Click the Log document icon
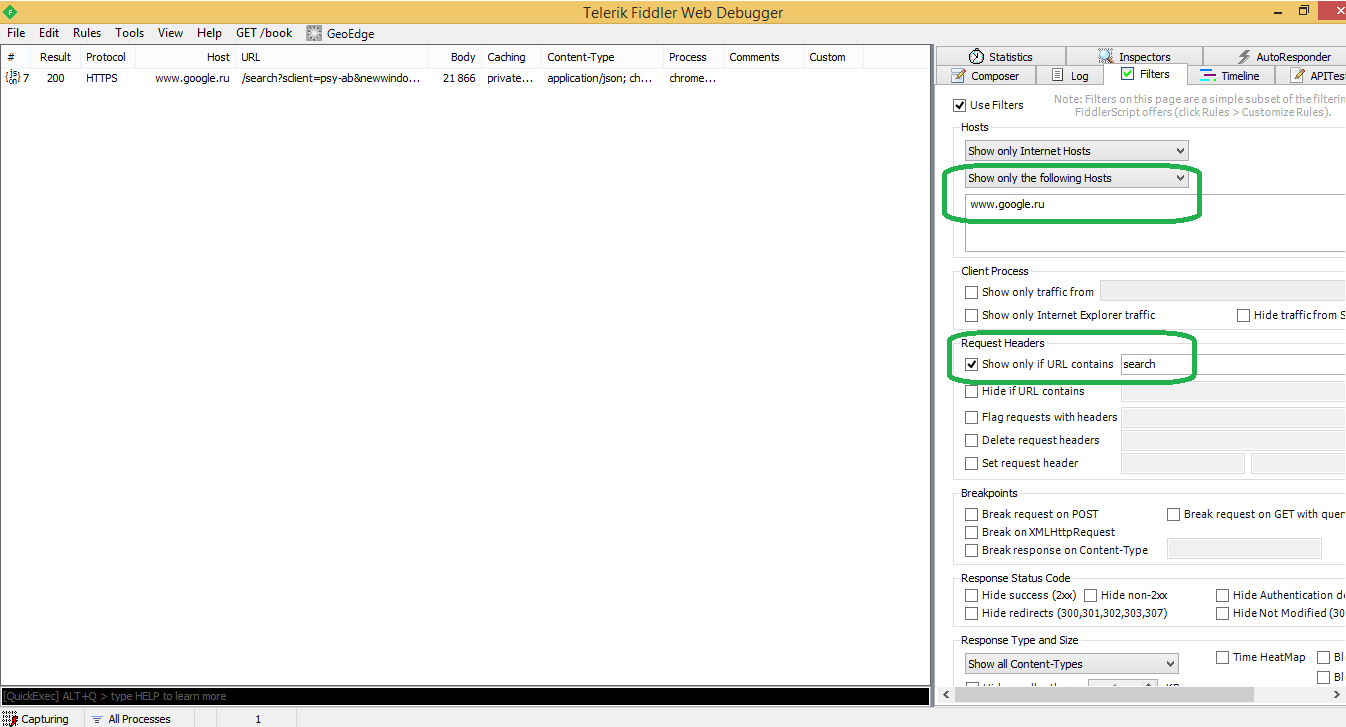 [x=1057, y=75]
